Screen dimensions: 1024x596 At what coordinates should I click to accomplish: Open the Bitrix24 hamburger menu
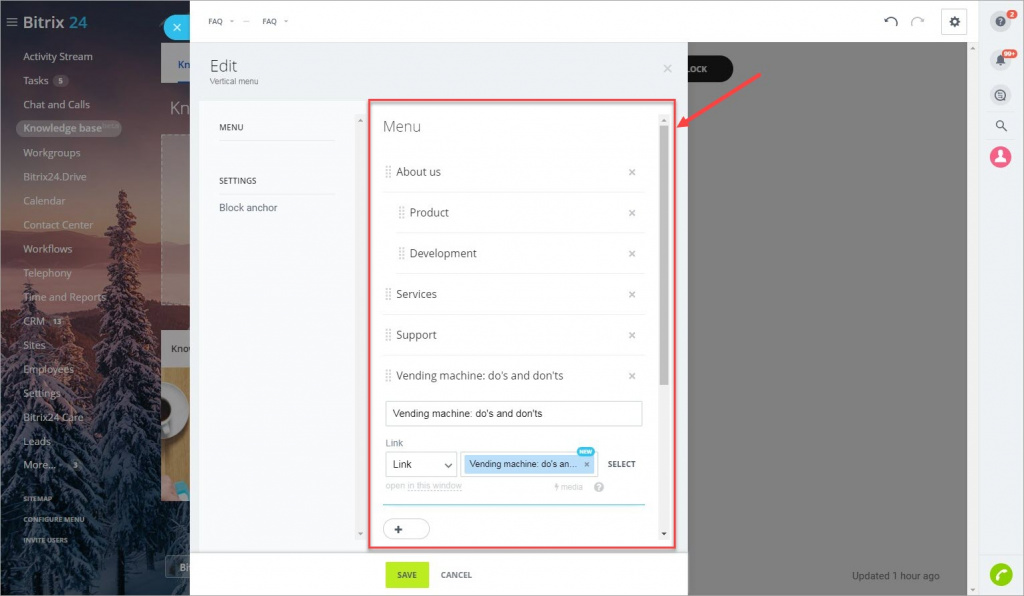11,22
